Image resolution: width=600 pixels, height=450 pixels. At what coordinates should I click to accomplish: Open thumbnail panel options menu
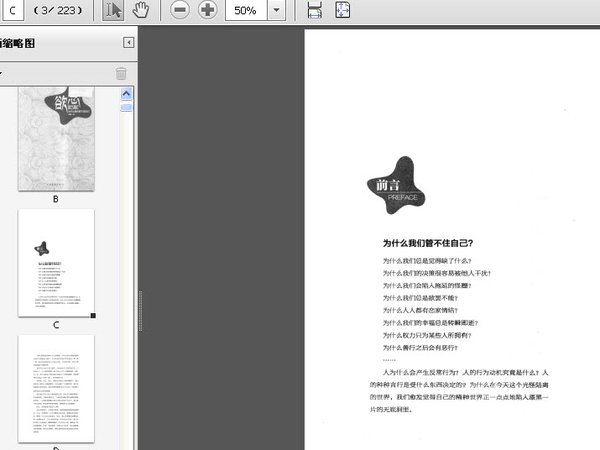[2, 73]
